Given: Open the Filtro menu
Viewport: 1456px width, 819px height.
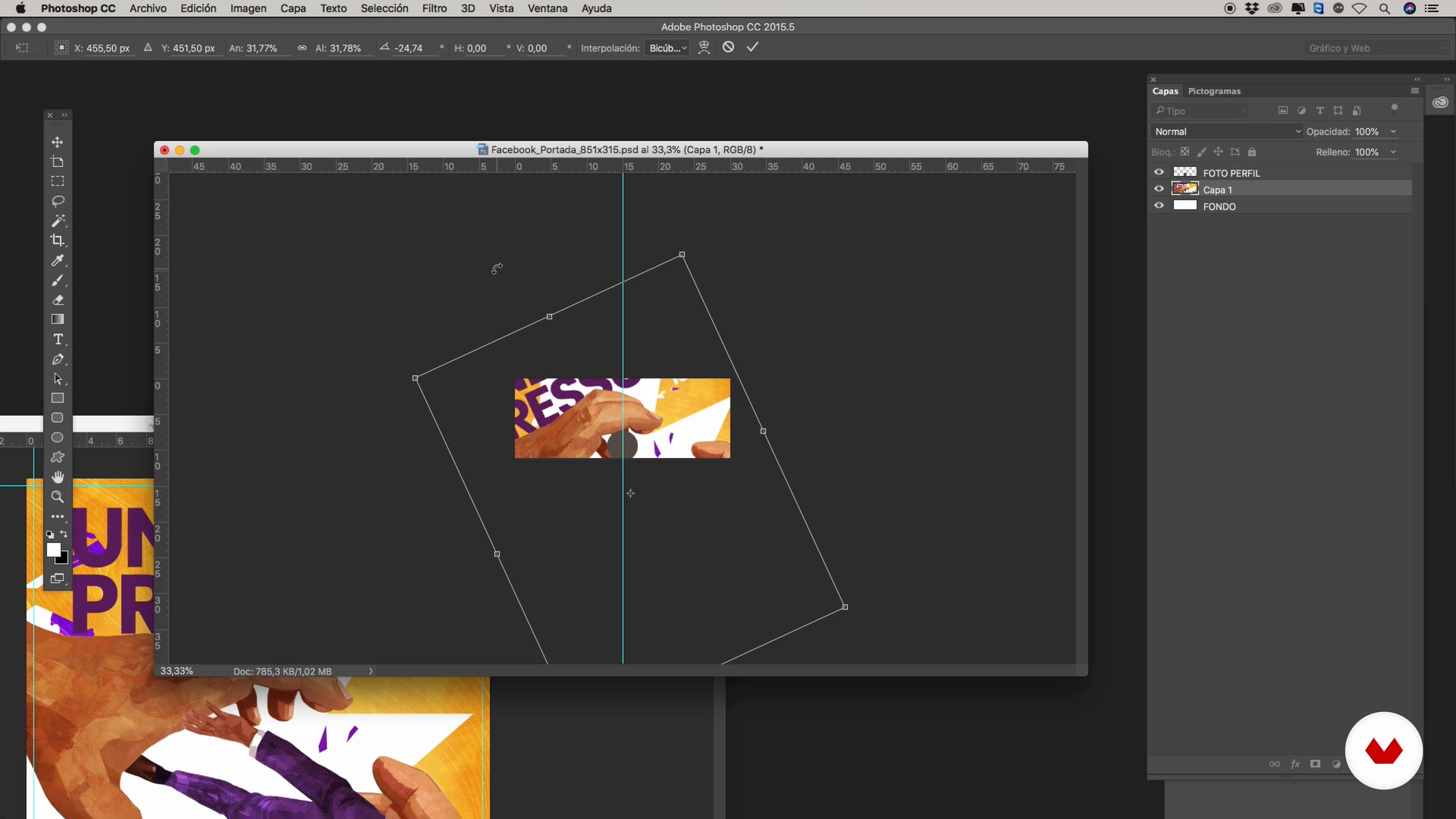Looking at the screenshot, I should [434, 8].
